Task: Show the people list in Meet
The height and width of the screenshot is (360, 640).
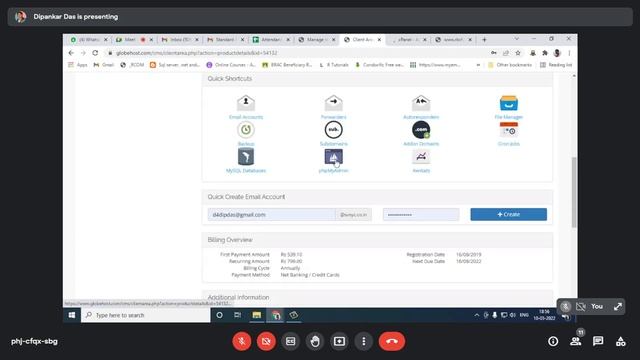Action: tap(576, 341)
